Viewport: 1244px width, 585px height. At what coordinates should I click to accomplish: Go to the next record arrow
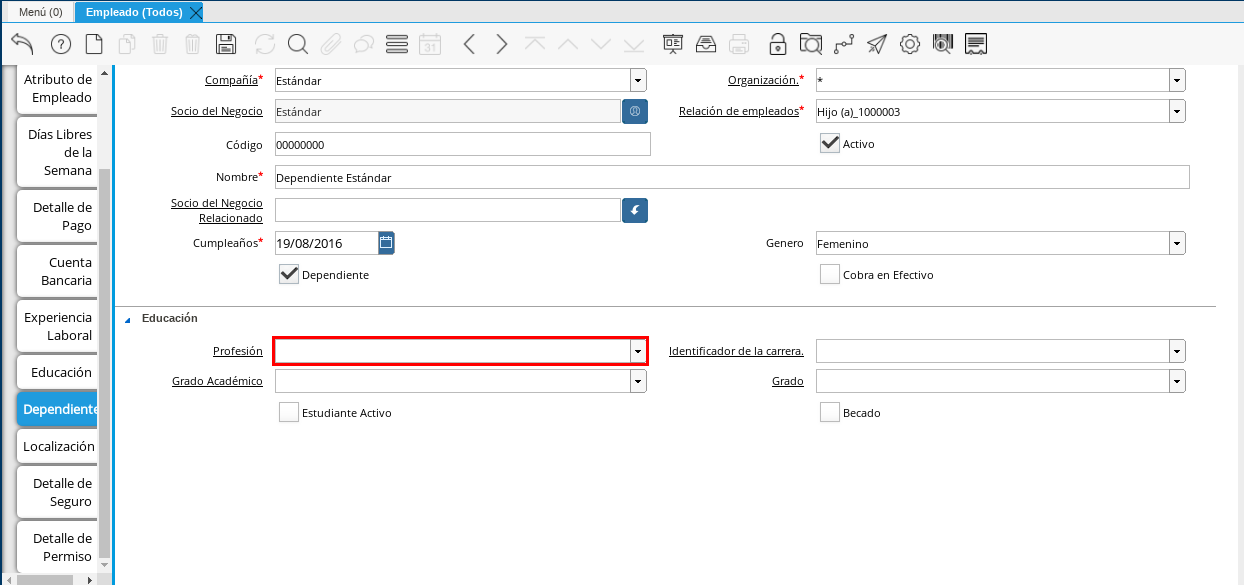tap(502, 44)
